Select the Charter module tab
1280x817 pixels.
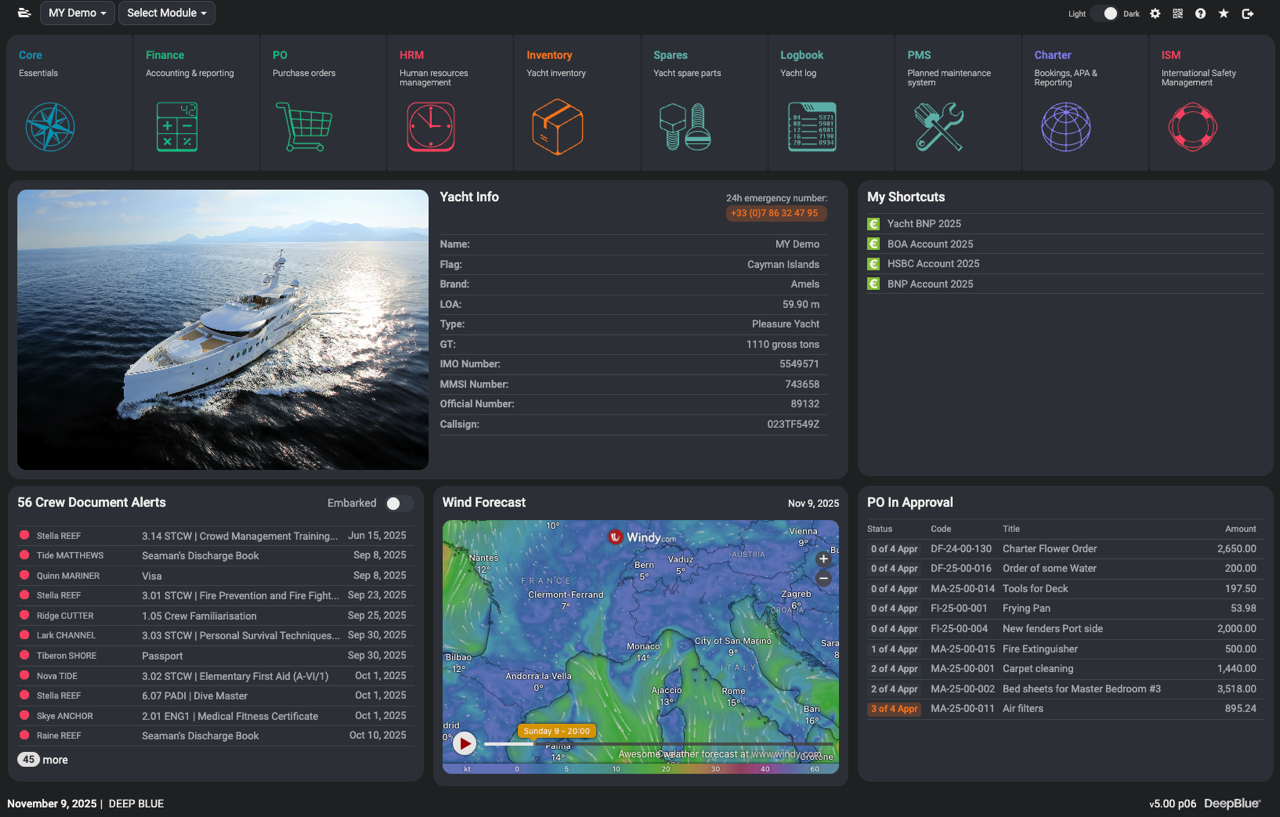coord(1052,55)
